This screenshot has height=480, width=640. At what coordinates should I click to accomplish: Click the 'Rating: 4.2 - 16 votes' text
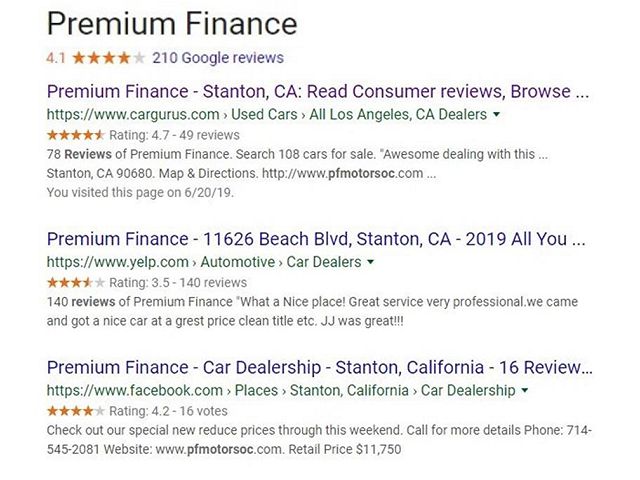tap(168, 411)
